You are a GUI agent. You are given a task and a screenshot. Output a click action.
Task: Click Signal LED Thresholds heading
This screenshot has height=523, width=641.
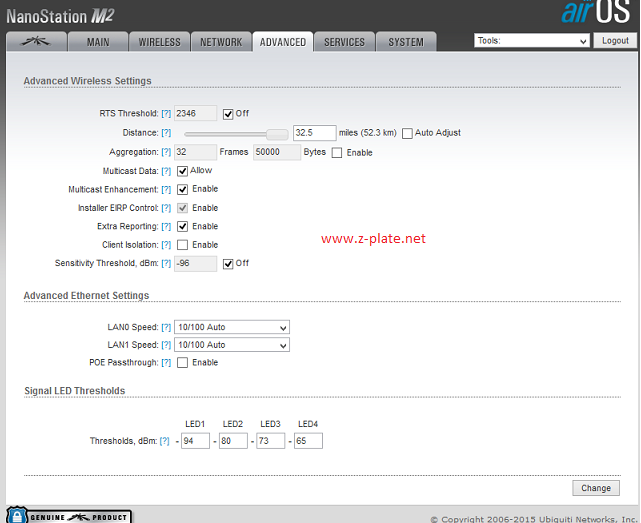point(74,391)
